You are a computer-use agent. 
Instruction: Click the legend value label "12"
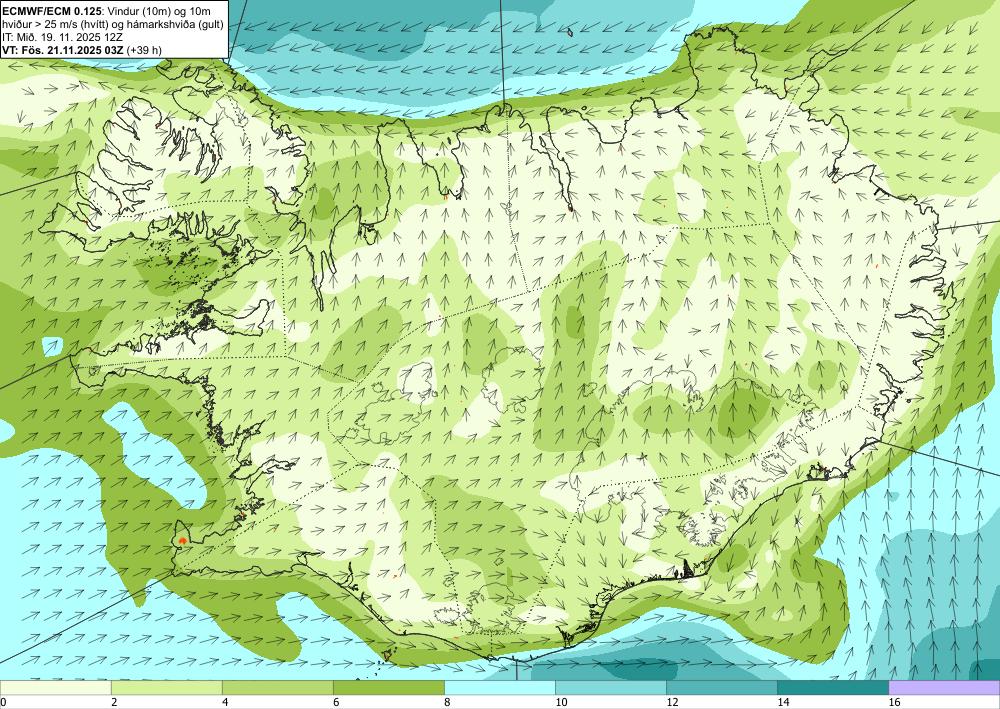click(x=672, y=702)
